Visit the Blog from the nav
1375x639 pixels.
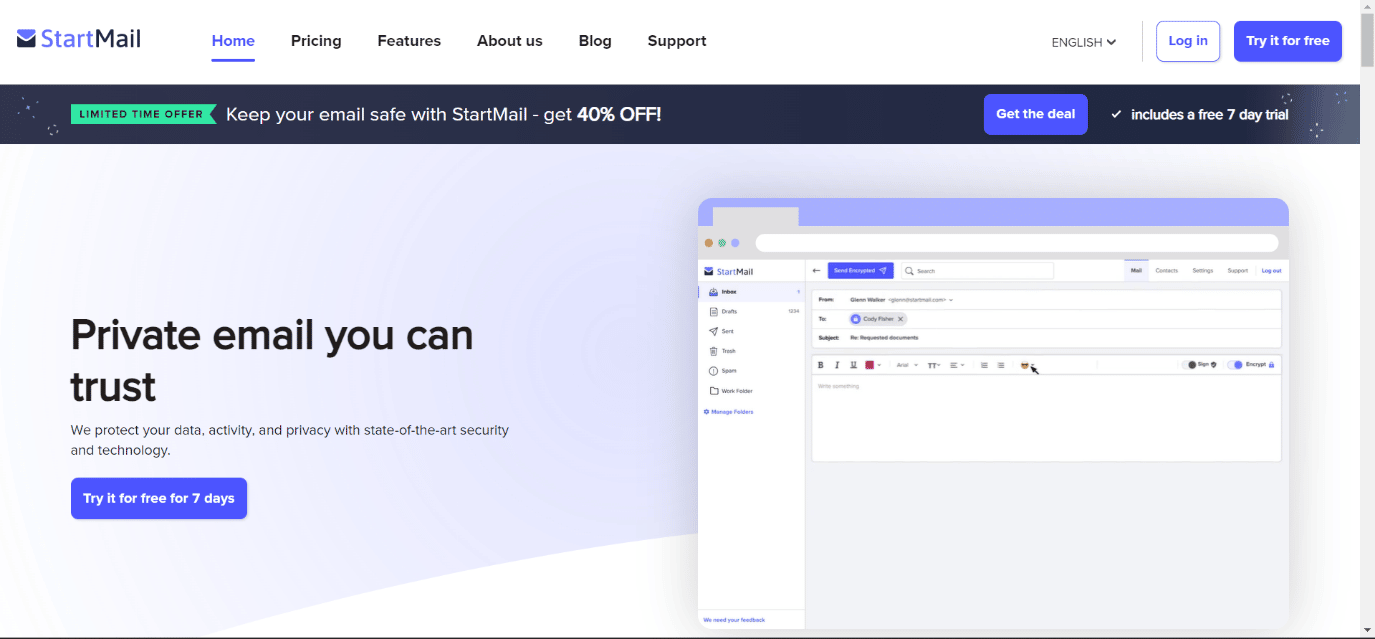coord(595,41)
